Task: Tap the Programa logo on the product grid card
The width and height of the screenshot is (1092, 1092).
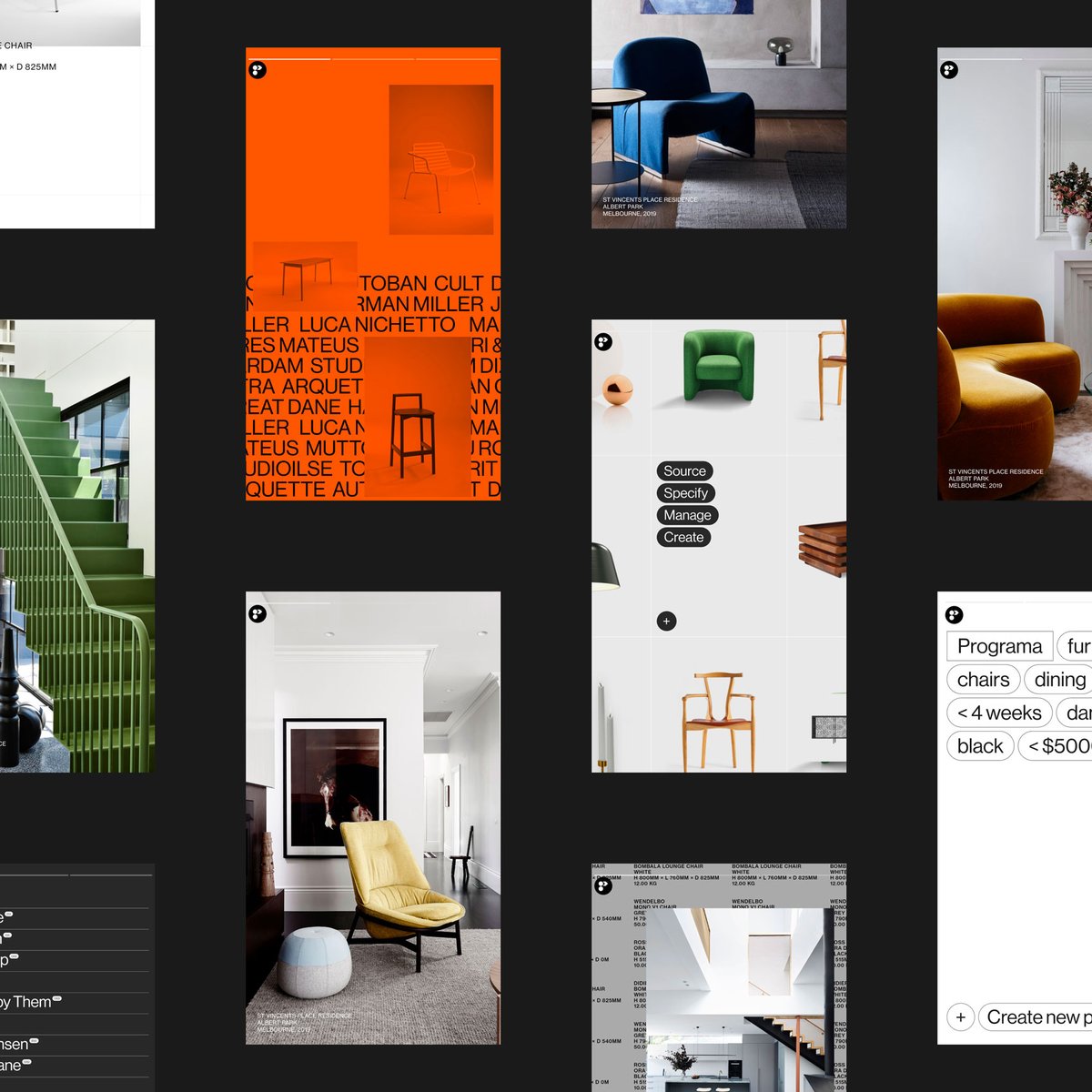Action: [603, 342]
